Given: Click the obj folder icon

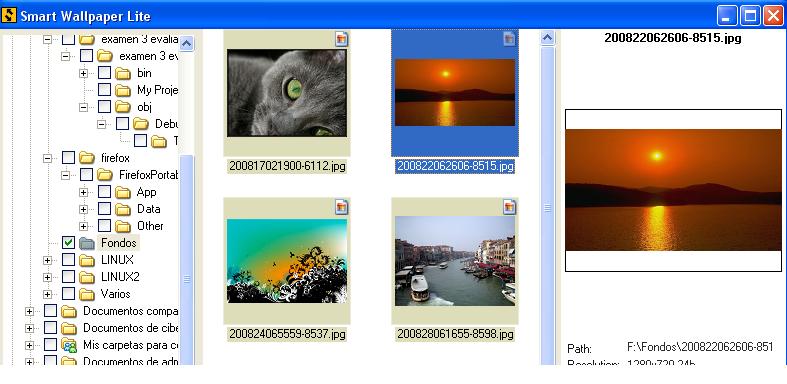Looking at the screenshot, I should click(x=123, y=107).
